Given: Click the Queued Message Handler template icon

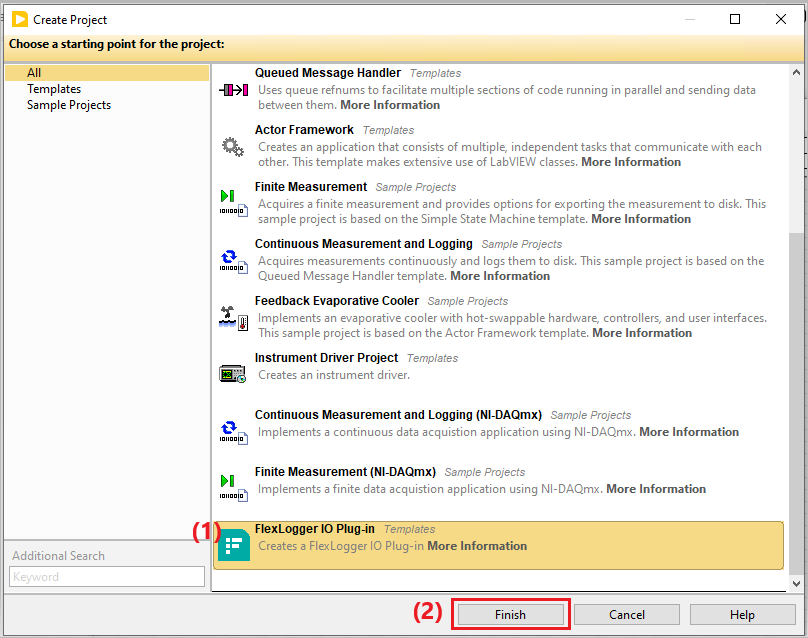Looking at the screenshot, I should pyautogui.click(x=234, y=90).
